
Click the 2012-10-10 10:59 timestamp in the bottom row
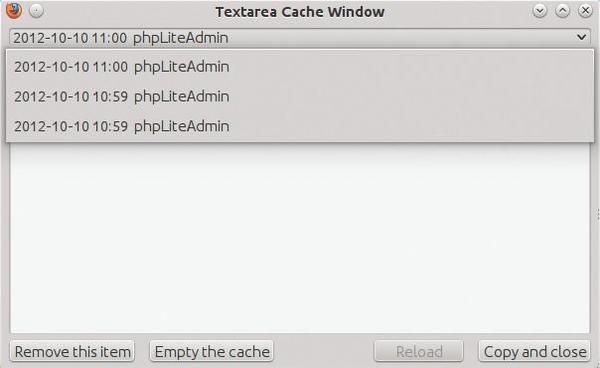pos(71,126)
